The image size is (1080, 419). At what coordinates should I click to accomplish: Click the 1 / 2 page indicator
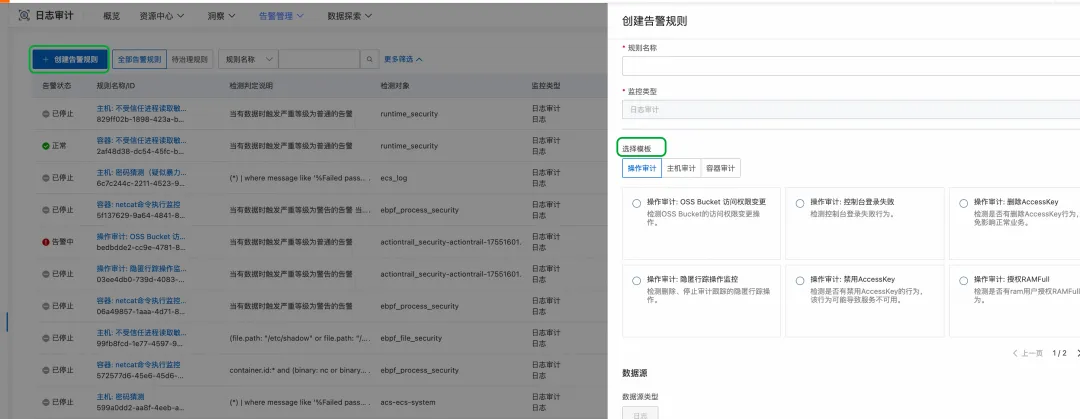[x=1059, y=353]
